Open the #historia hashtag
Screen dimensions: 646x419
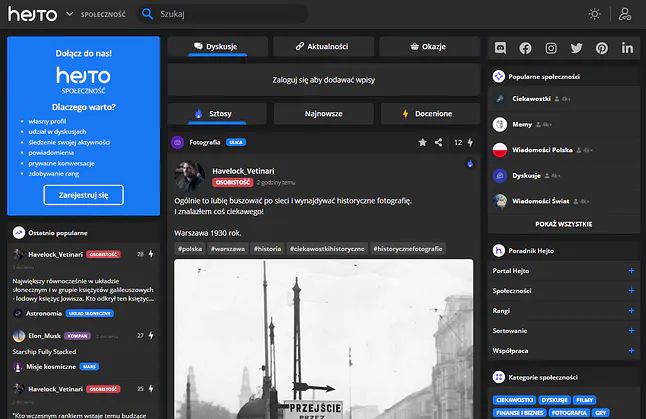[267, 249]
